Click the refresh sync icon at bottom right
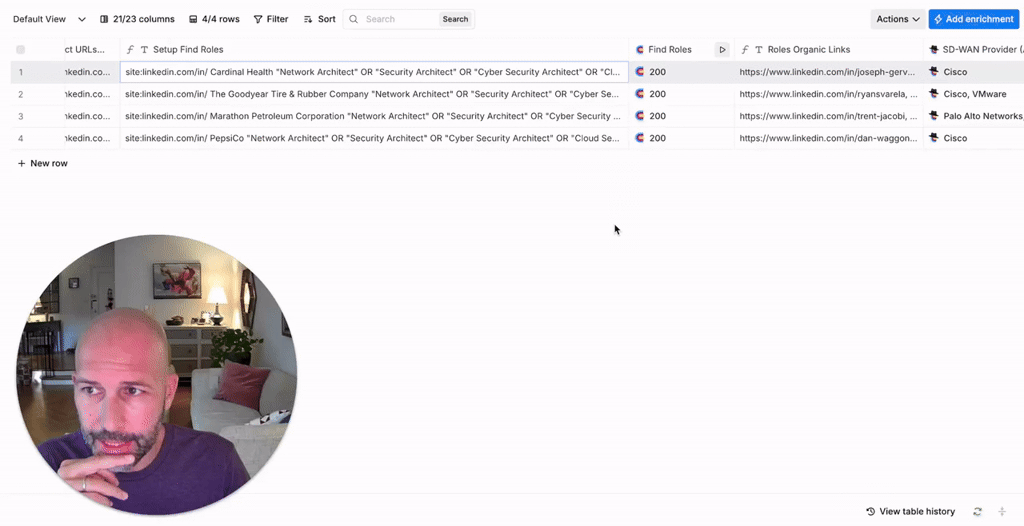The image size is (1024, 526). click(977, 512)
